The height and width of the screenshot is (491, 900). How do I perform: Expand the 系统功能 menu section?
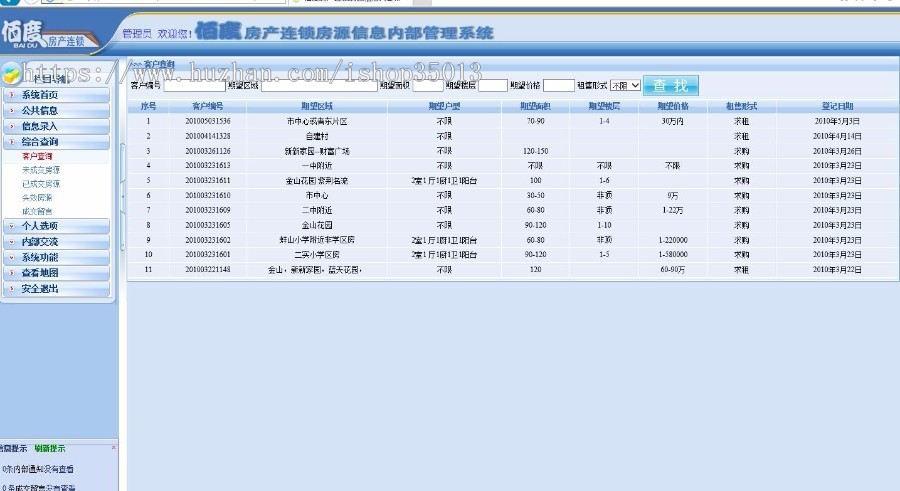point(56,257)
